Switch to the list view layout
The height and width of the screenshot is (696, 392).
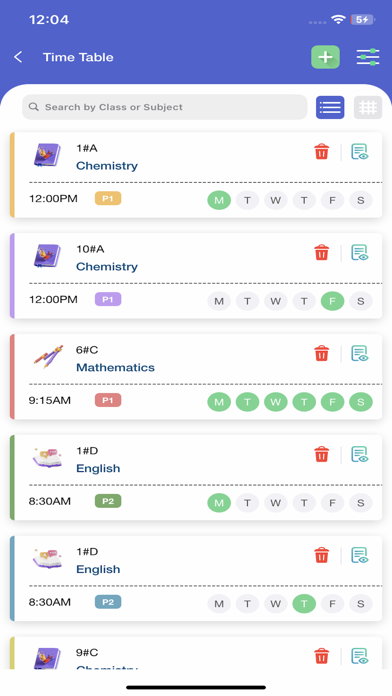pyautogui.click(x=330, y=107)
